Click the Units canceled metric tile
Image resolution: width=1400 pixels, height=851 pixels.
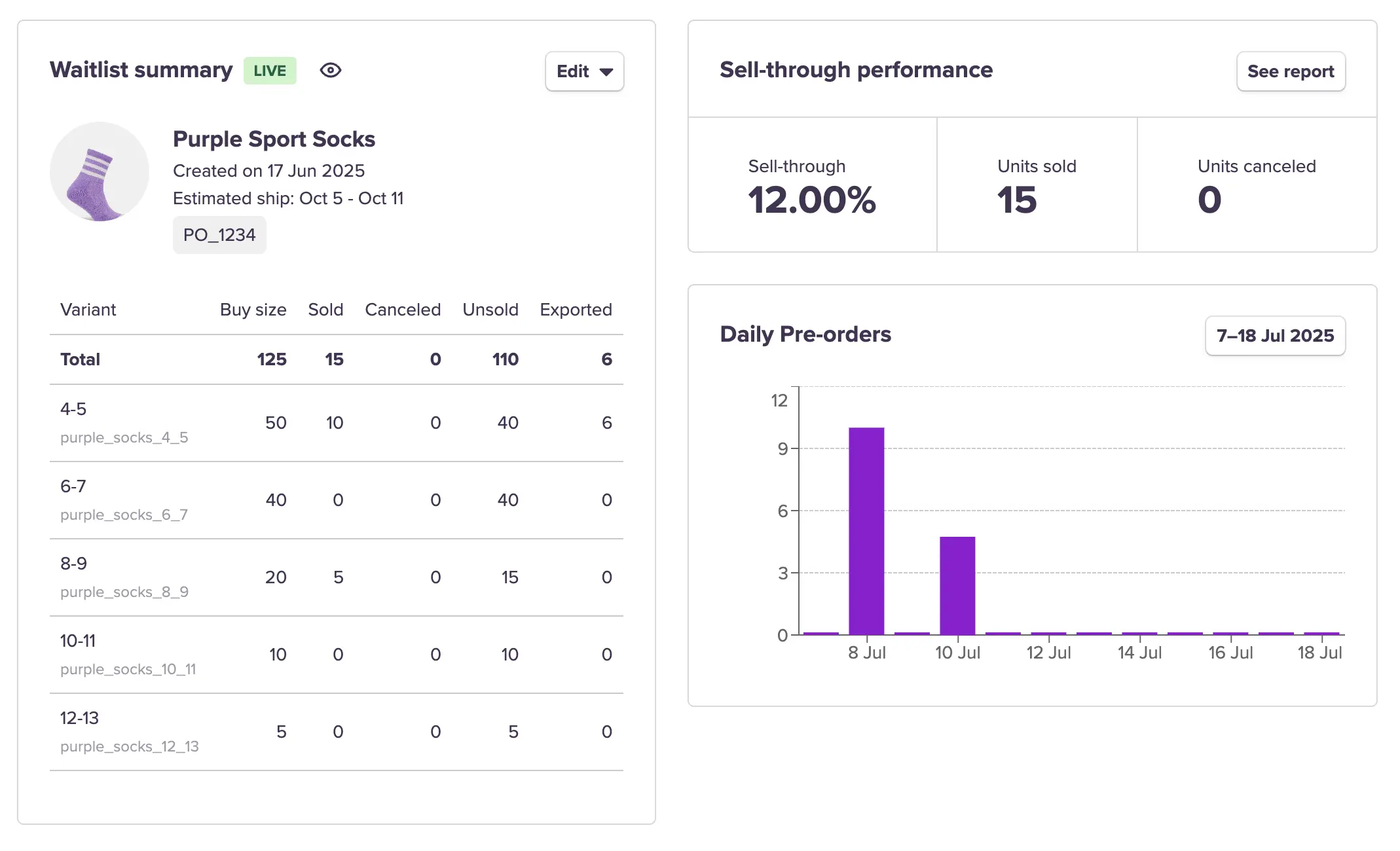click(1256, 187)
